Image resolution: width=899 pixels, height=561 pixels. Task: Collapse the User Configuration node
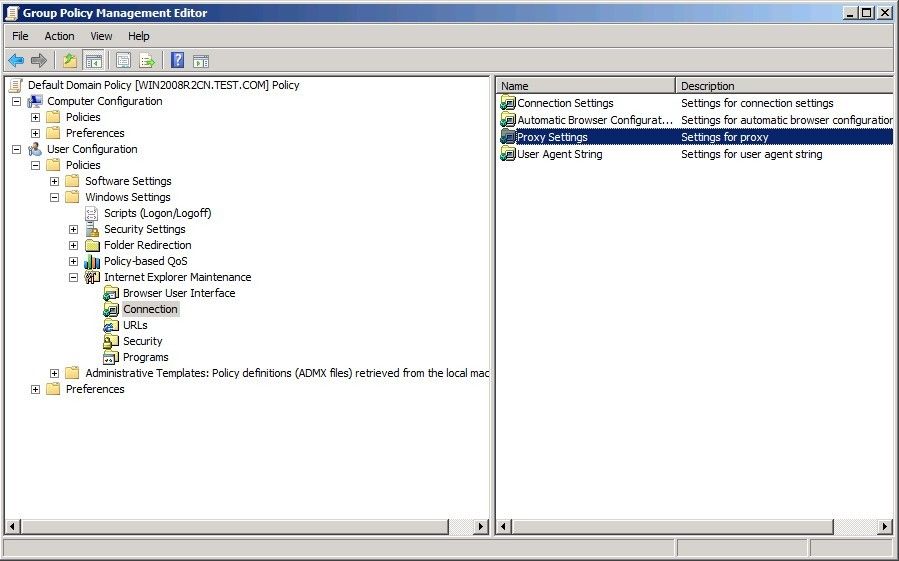(17, 149)
